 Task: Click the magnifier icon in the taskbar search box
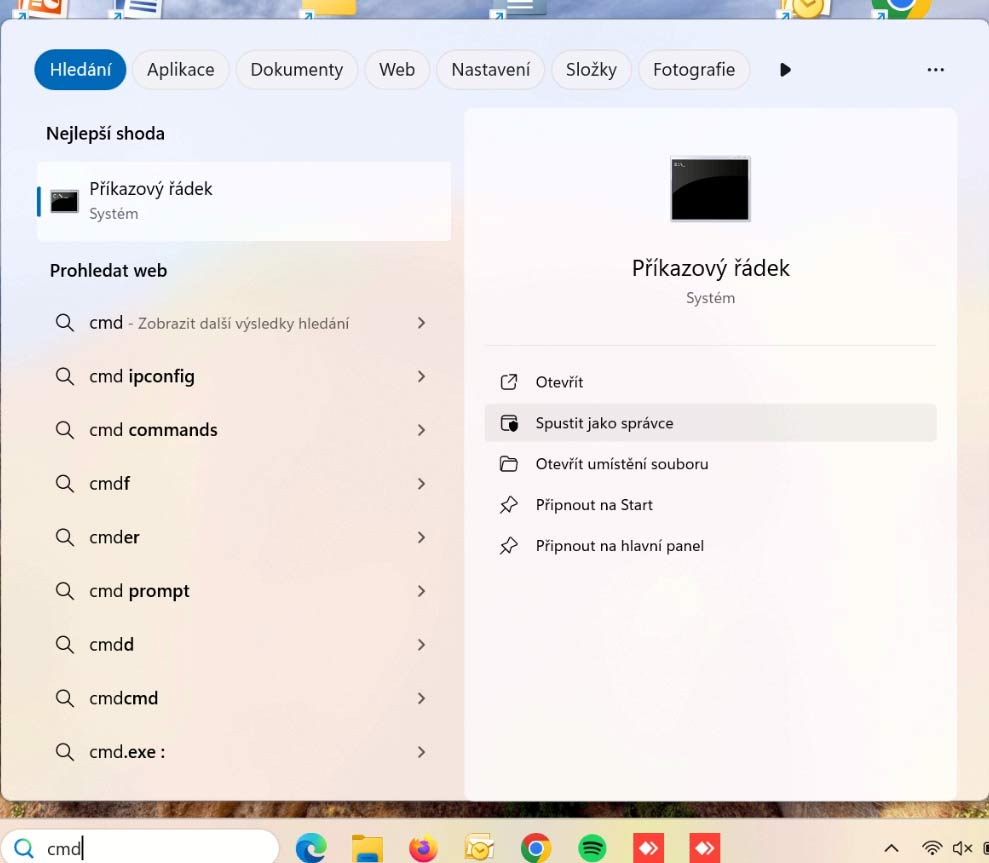point(24,848)
